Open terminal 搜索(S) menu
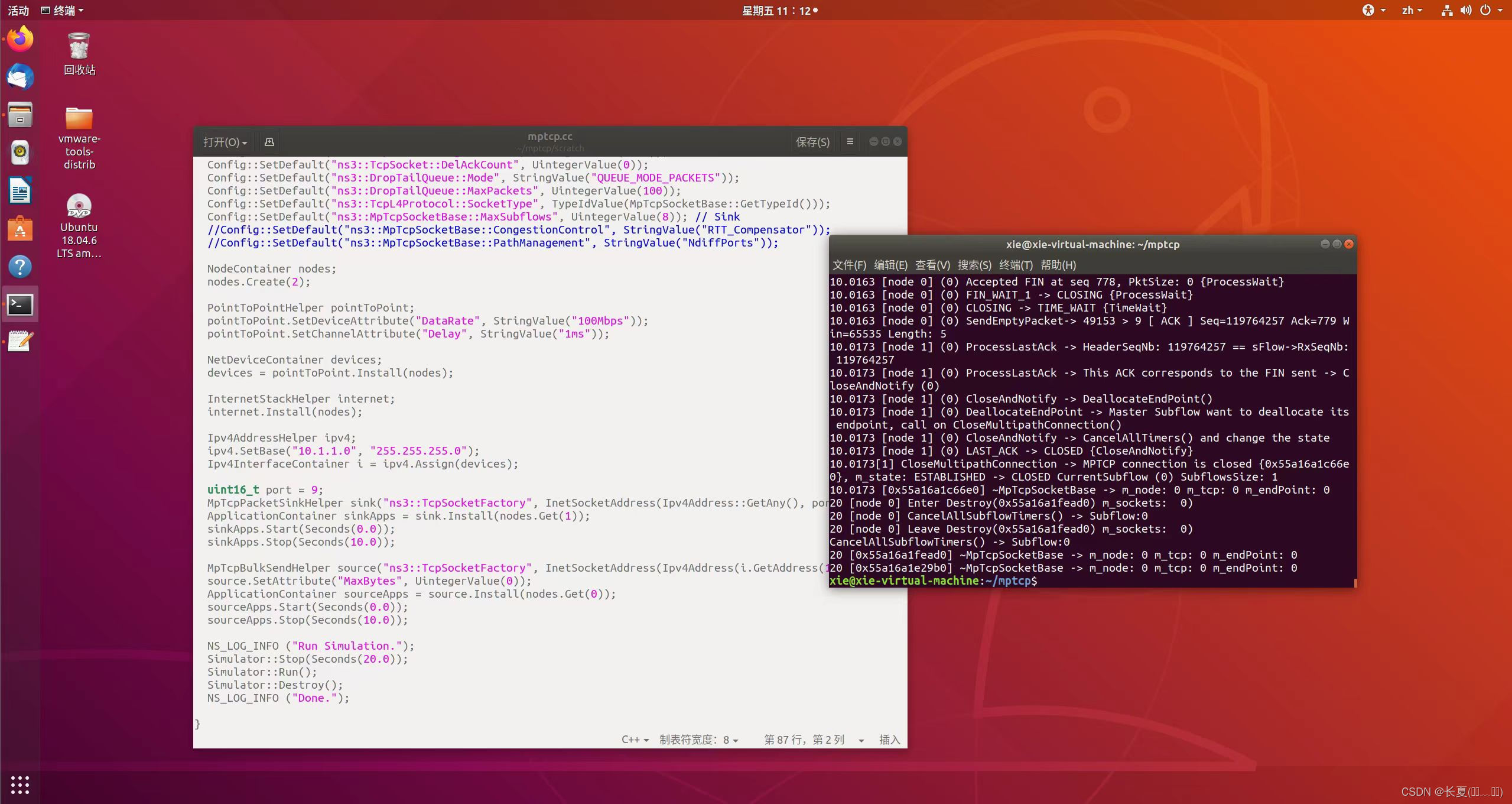This screenshot has height=804, width=1512. click(x=974, y=265)
